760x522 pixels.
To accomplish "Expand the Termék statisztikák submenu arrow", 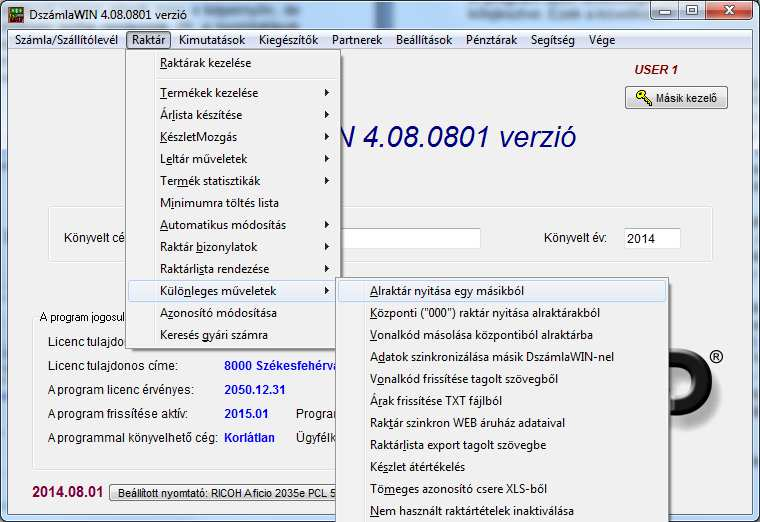I will click(327, 181).
